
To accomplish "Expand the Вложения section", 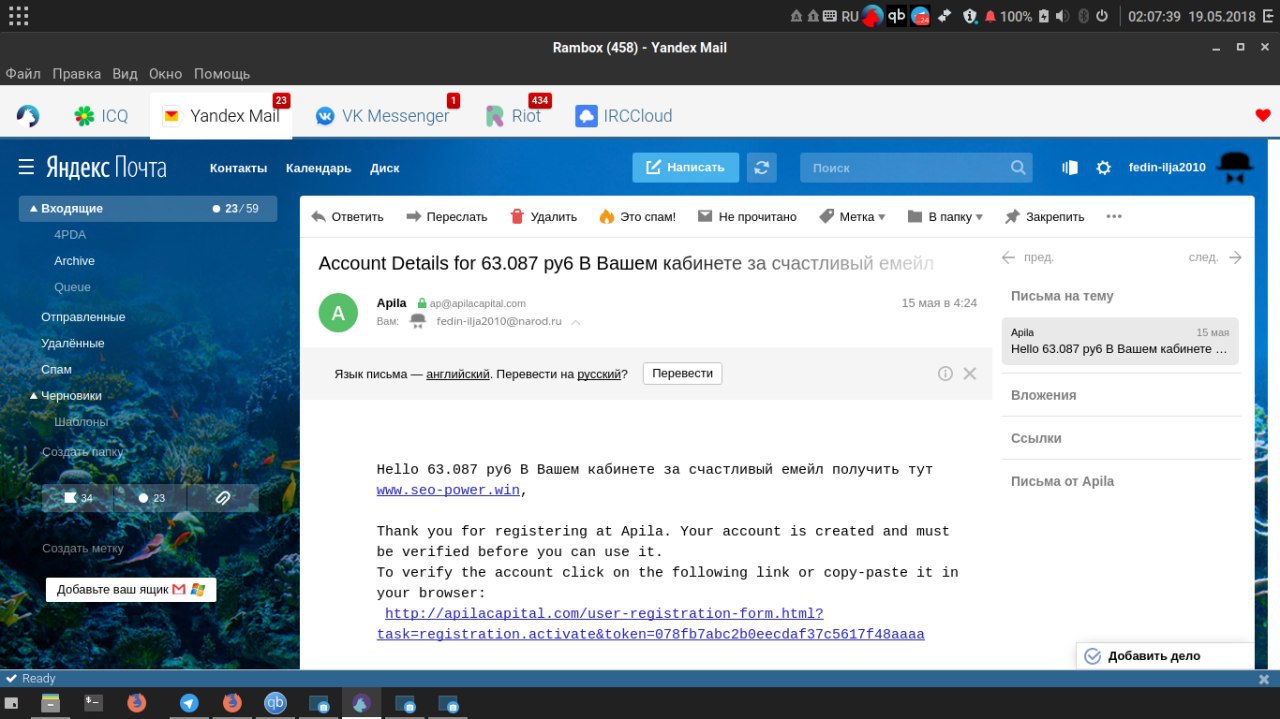I will (x=1043, y=395).
